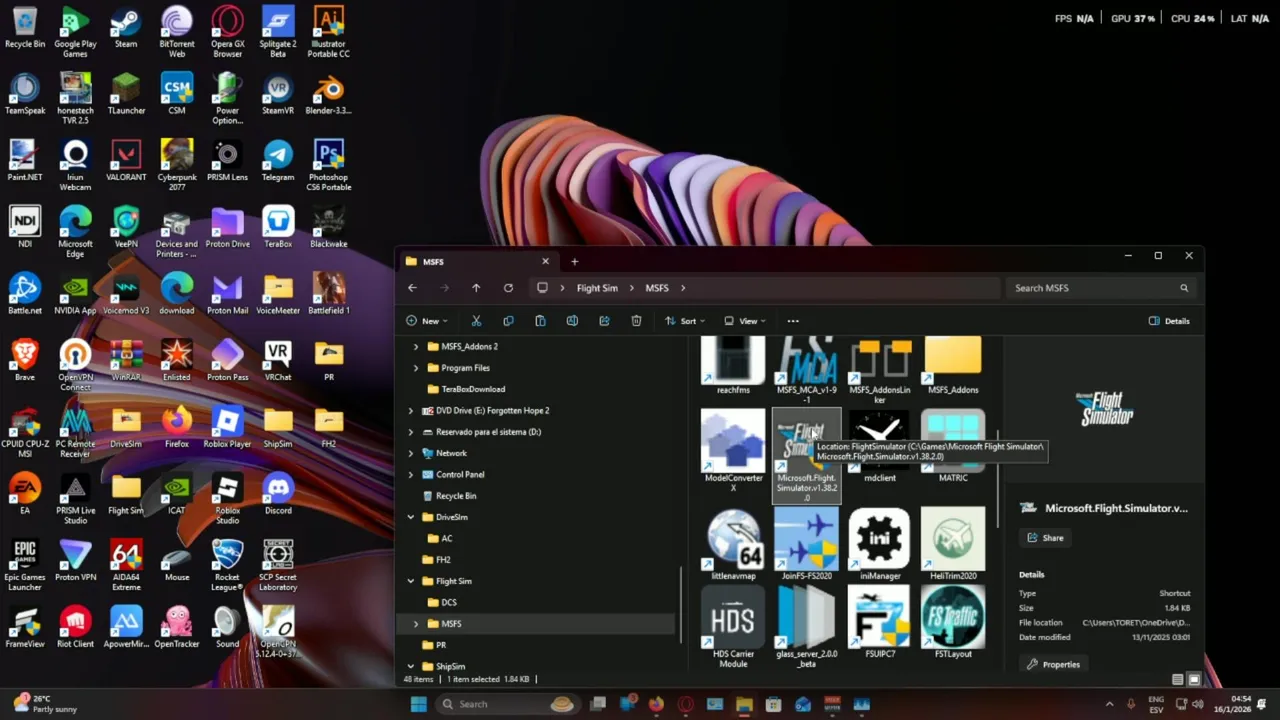
Task: Expand the DVD Drive (E:) tree node
Action: coord(410,411)
